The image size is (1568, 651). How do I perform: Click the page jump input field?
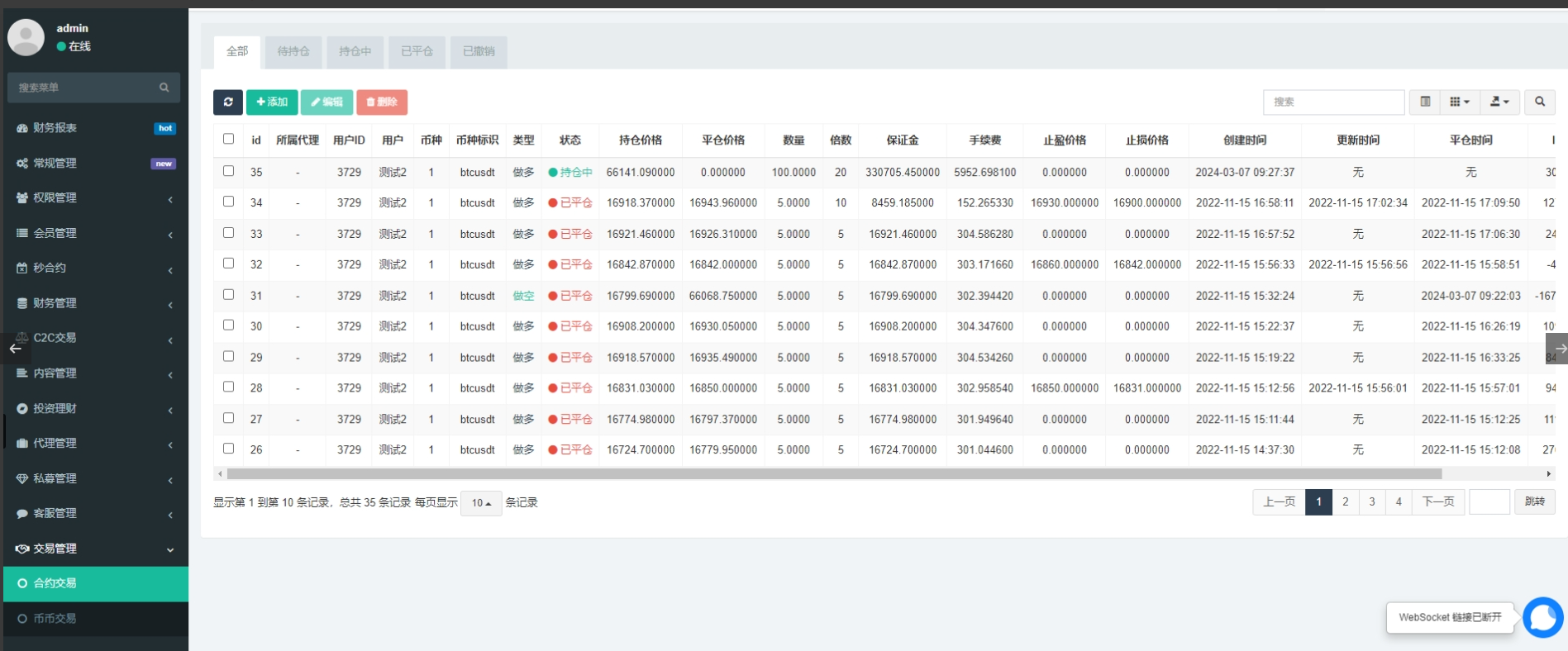[1489, 501]
